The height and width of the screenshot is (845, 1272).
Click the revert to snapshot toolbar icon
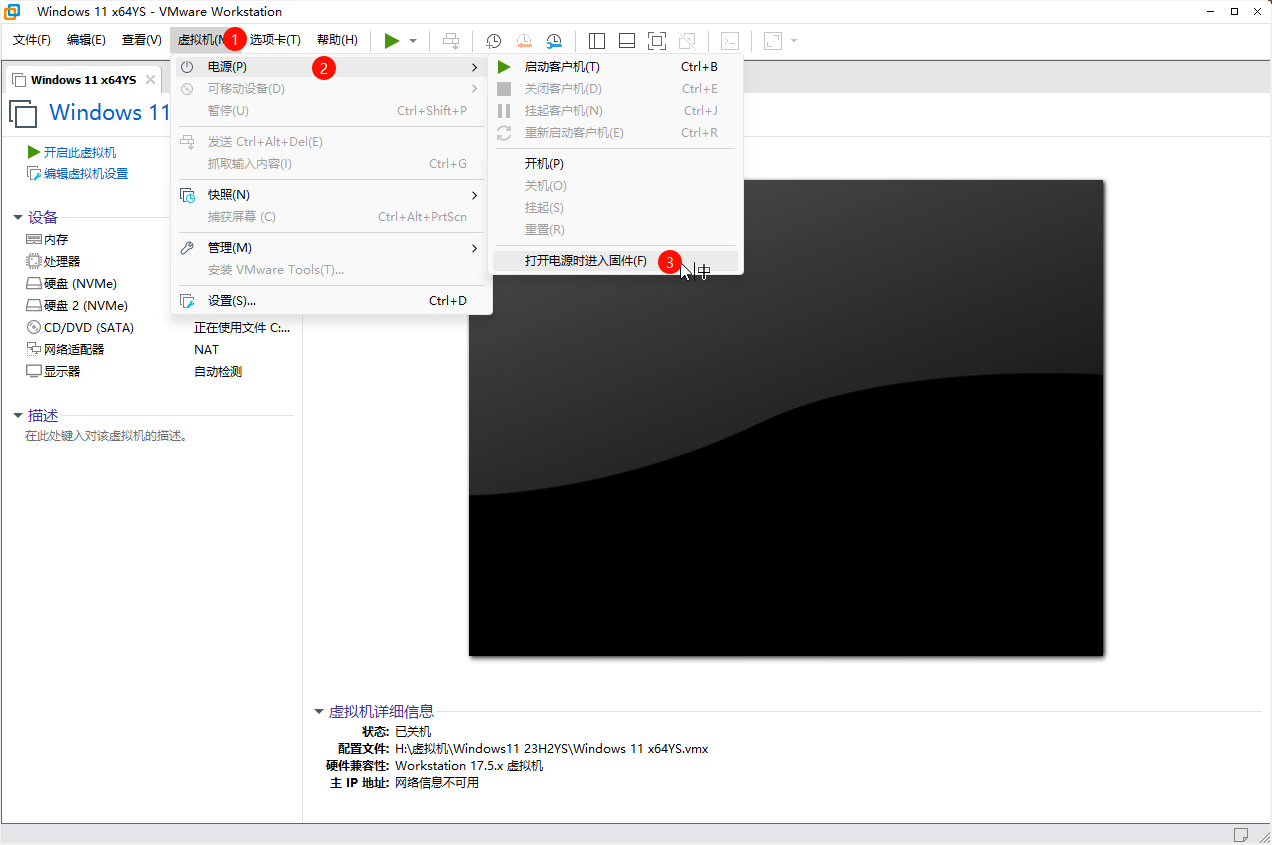pyautogui.click(x=524, y=40)
